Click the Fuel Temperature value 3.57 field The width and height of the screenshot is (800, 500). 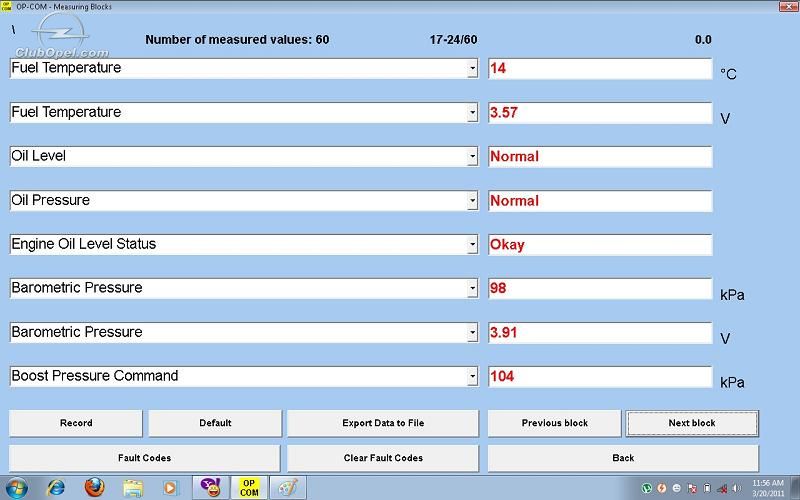point(600,113)
